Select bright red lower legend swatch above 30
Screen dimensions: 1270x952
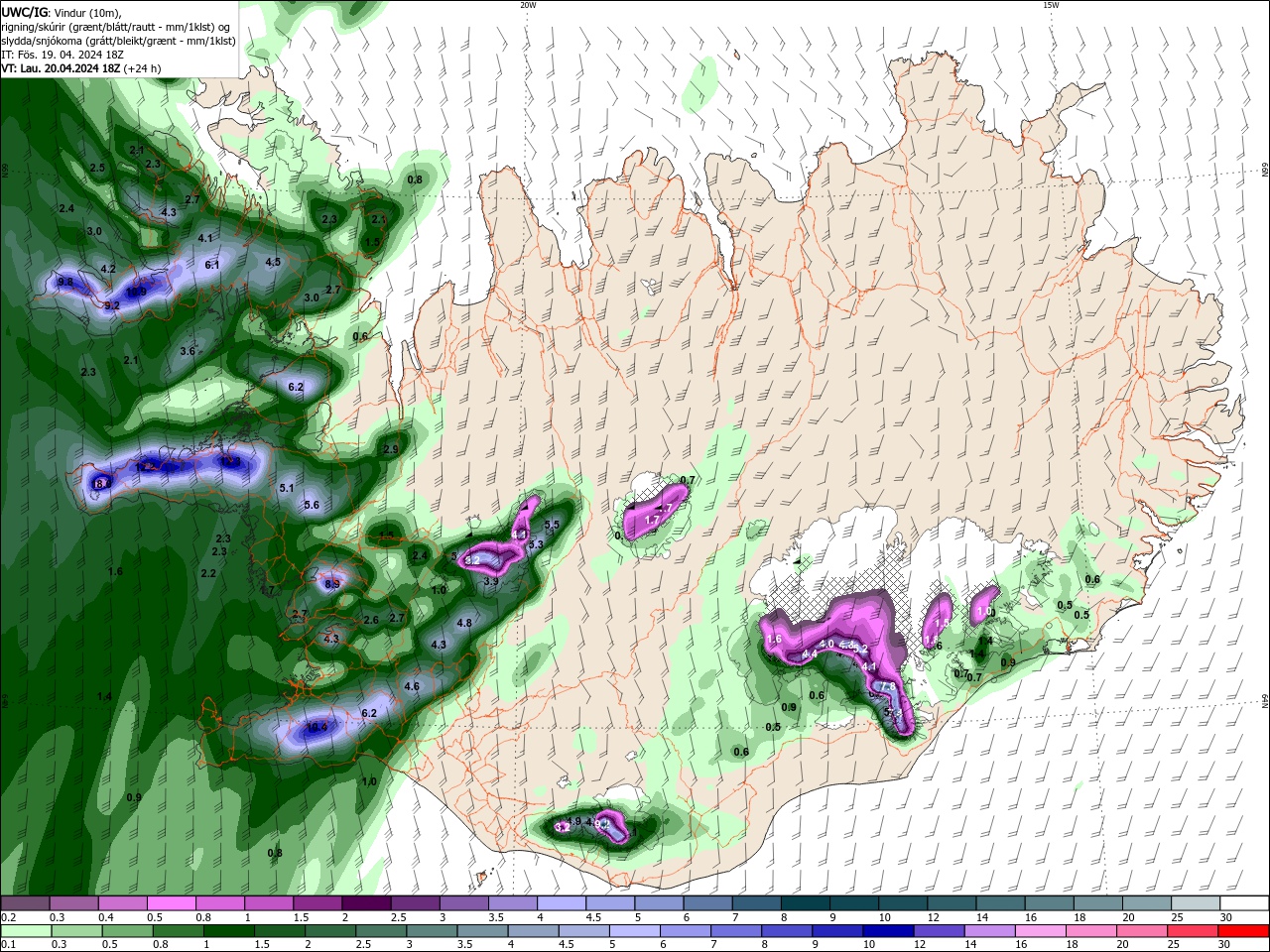point(1245,931)
